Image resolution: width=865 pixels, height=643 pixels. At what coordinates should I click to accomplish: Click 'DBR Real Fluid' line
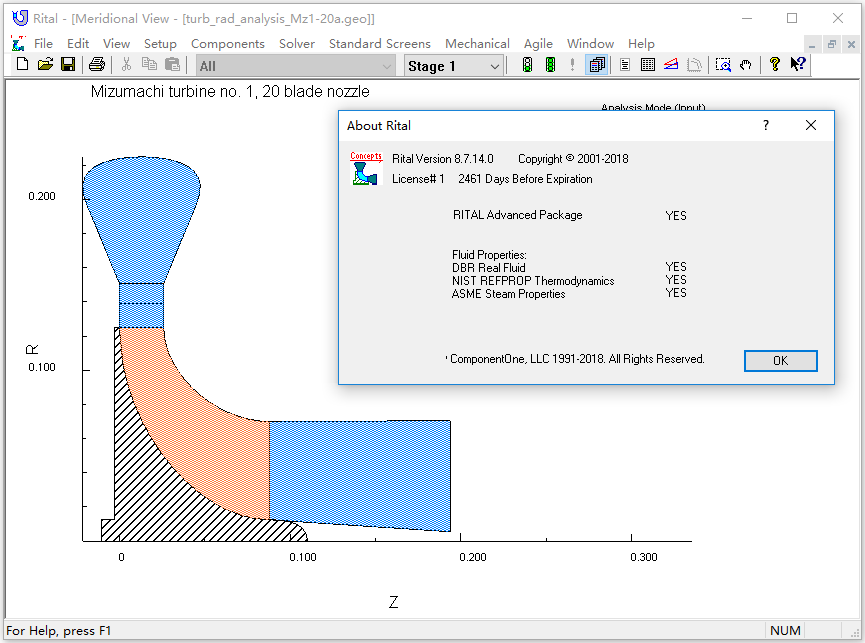tap(488, 267)
